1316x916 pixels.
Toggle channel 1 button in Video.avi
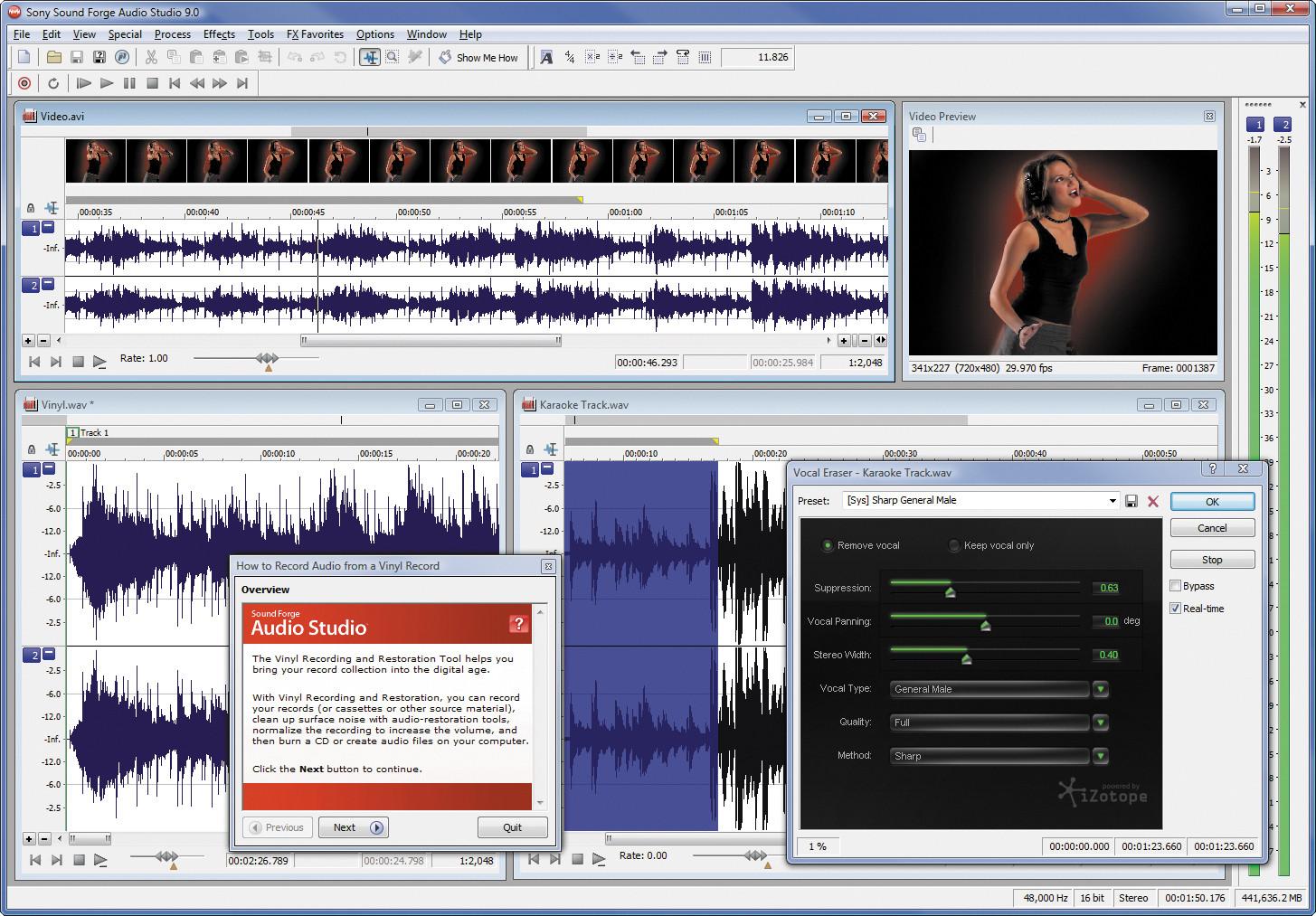[x=31, y=229]
